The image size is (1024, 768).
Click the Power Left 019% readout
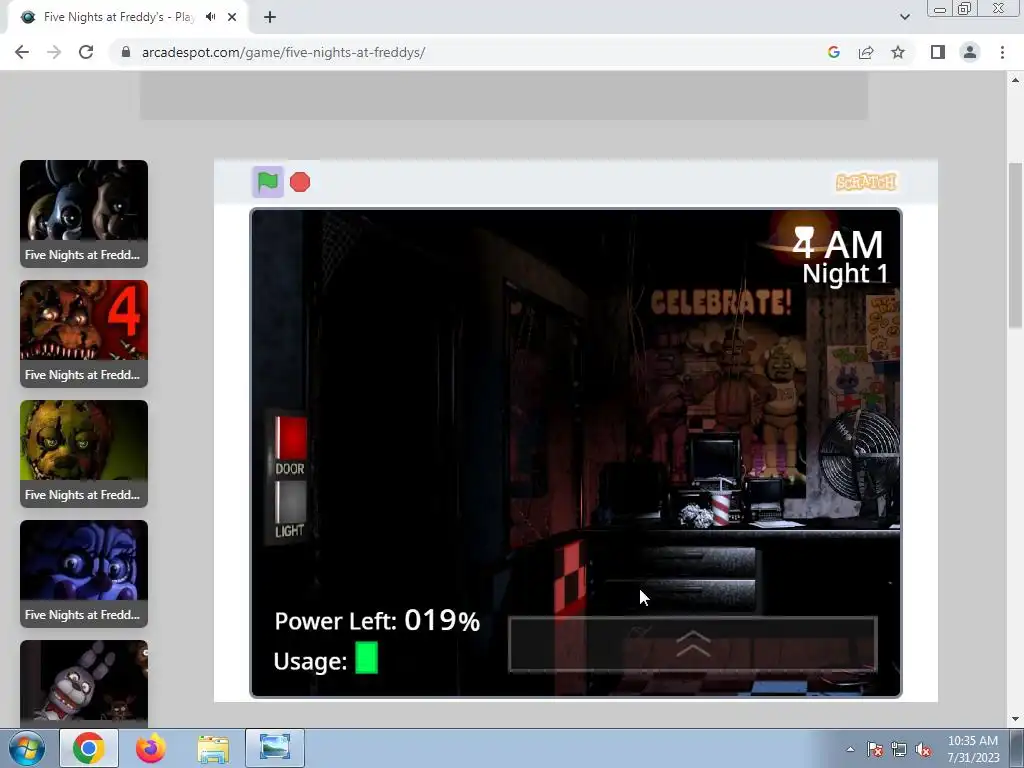377,620
